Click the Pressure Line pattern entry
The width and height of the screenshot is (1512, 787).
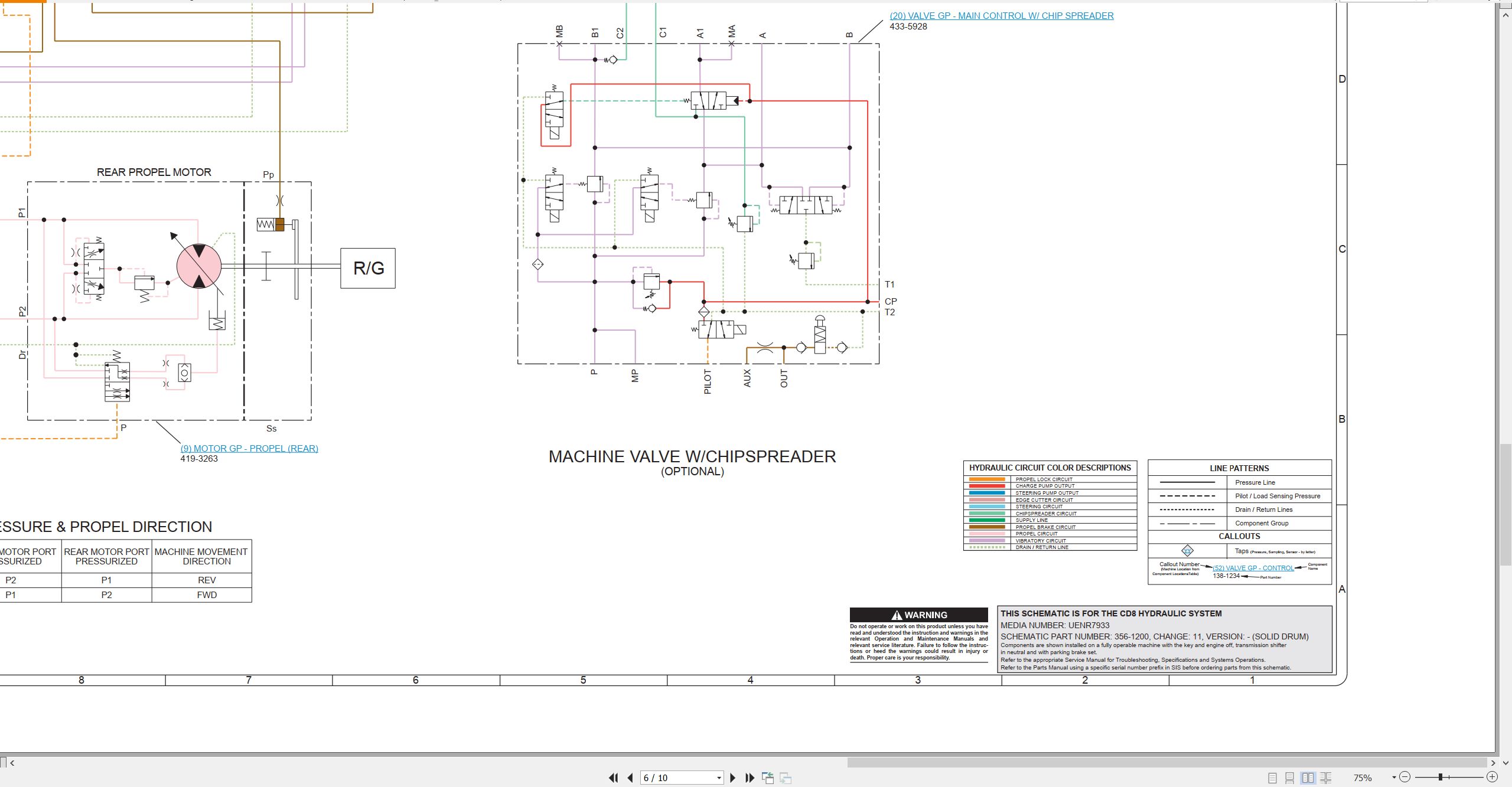(1255, 482)
